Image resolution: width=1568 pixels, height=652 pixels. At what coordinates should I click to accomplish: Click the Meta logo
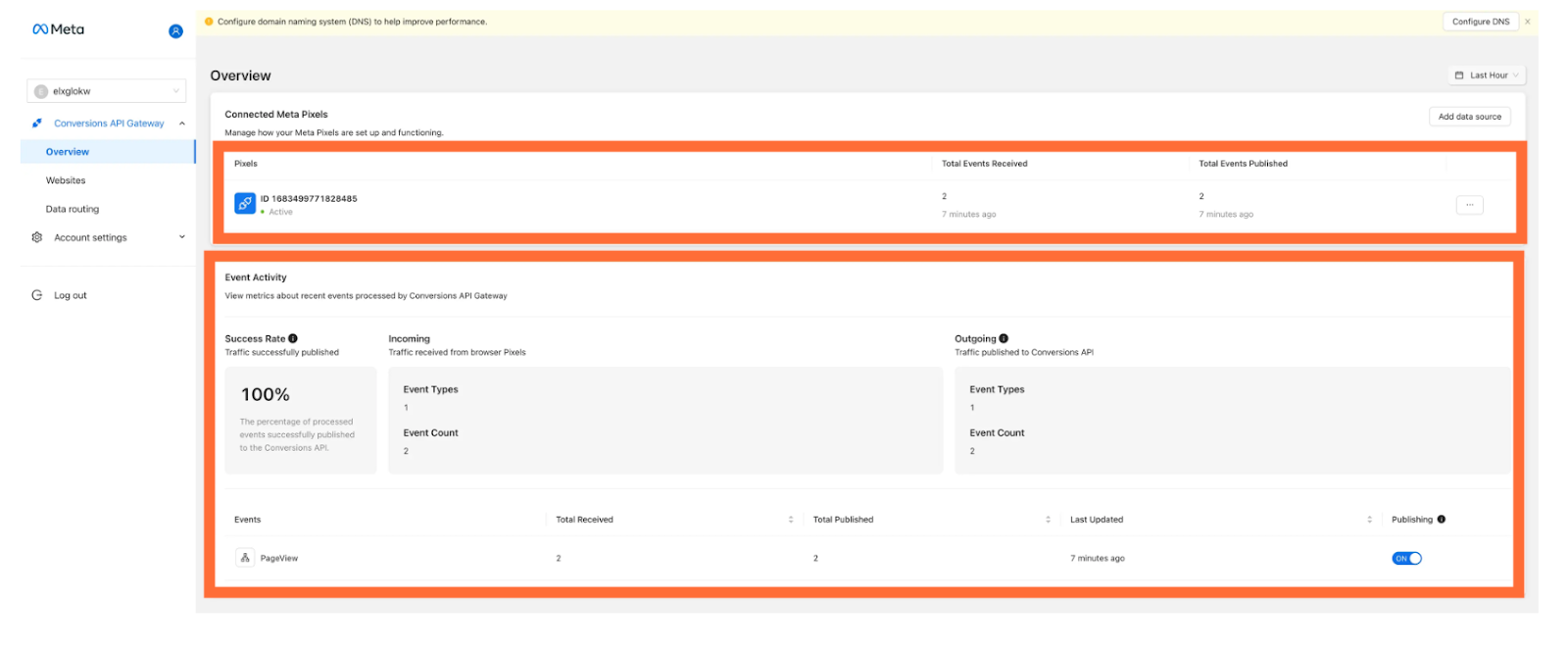[58, 29]
